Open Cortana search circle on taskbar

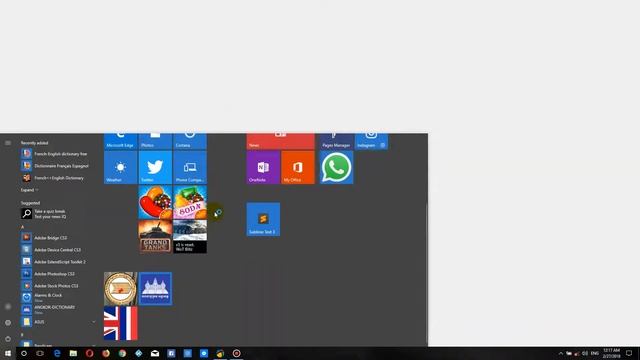[x=24, y=353]
